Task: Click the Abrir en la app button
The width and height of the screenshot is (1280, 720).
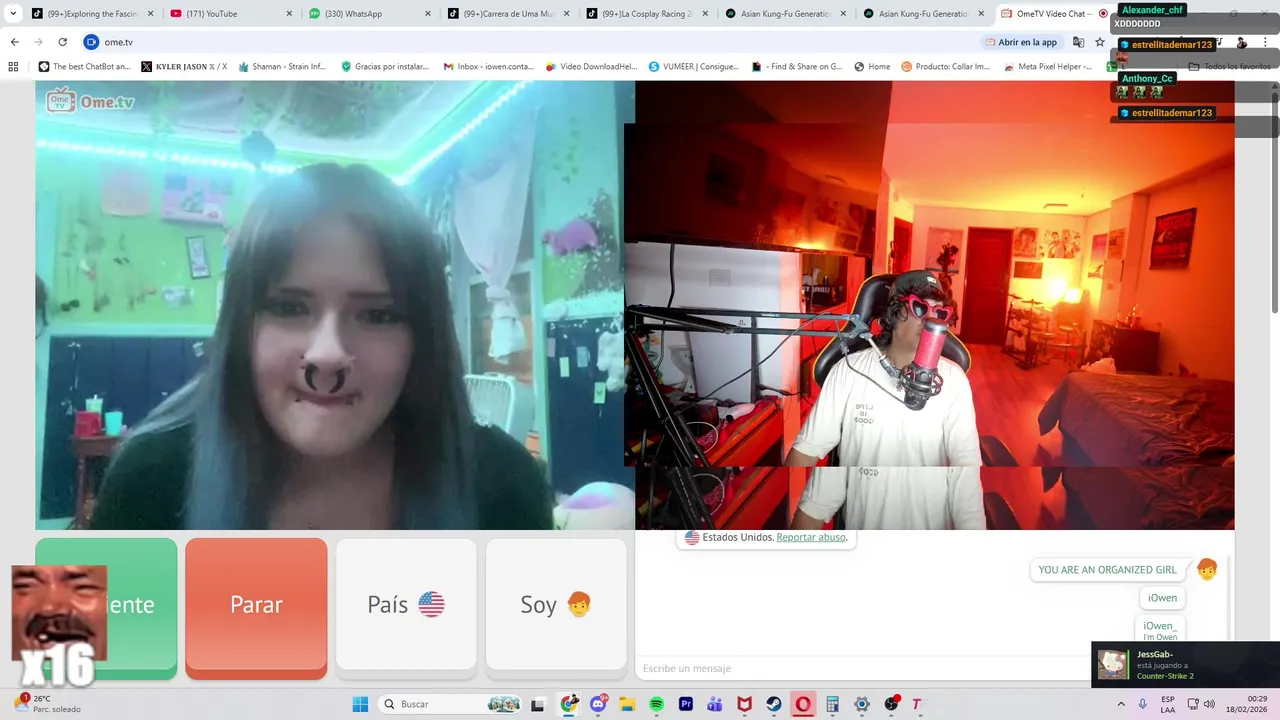Action: (1021, 42)
